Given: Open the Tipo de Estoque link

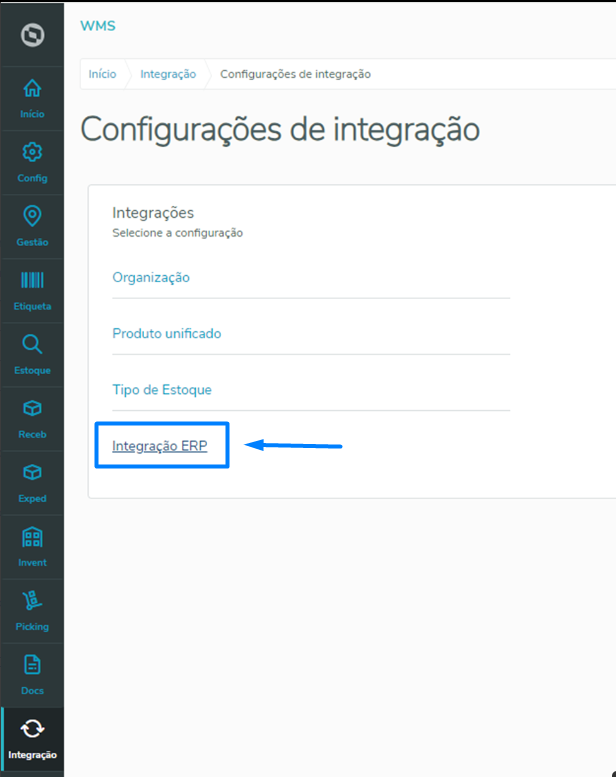Looking at the screenshot, I should [162, 389].
